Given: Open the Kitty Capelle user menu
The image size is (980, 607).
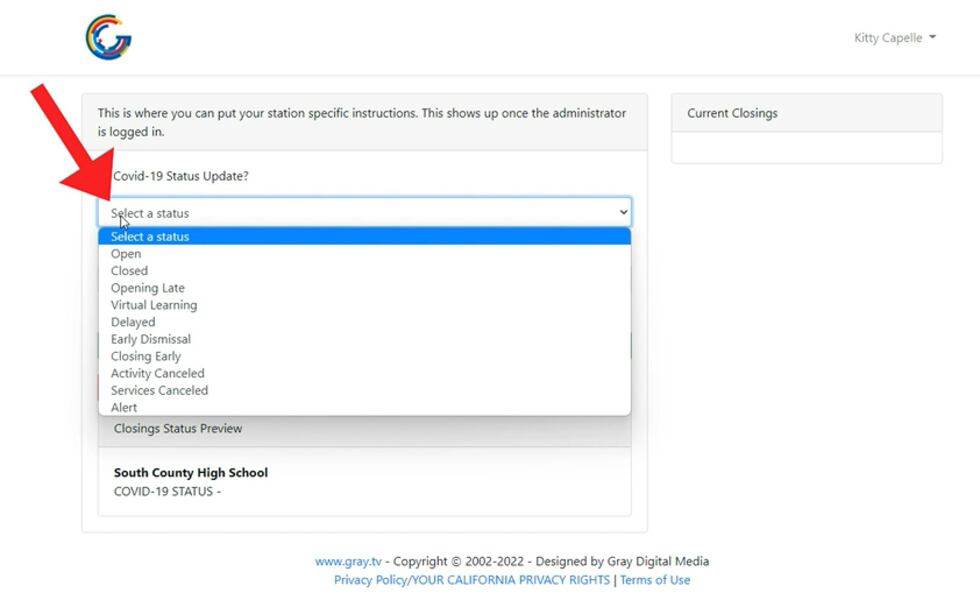Looking at the screenshot, I should (x=894, y=38).
